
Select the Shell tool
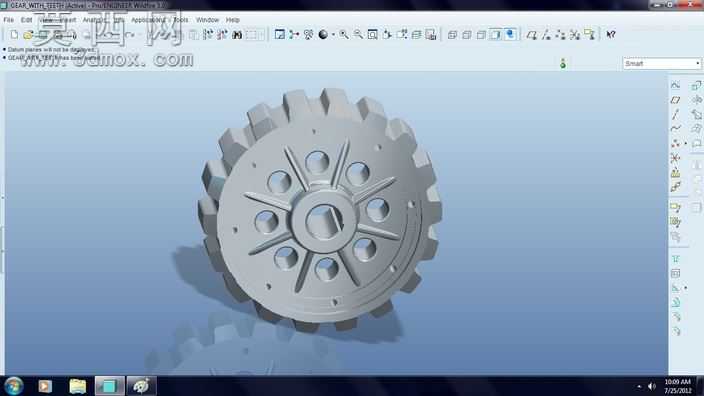coord(675,273)
